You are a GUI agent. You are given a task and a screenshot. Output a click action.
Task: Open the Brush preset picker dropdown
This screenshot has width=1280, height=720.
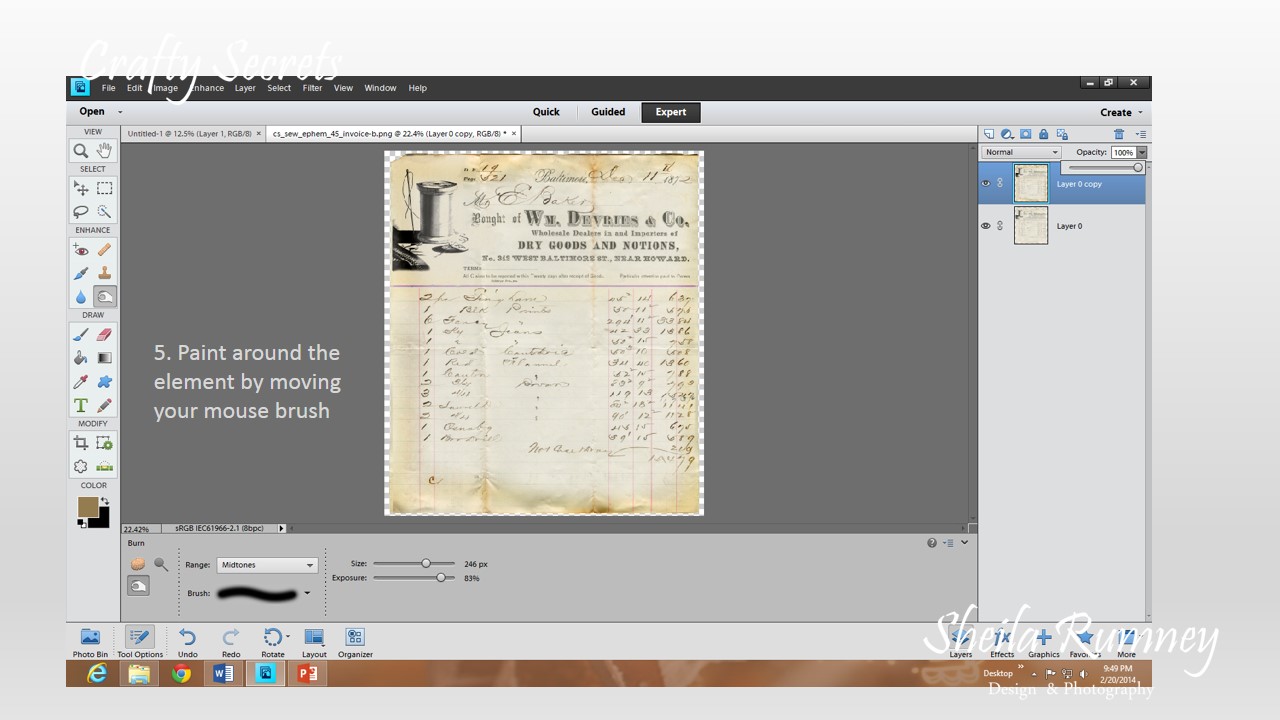307,593
